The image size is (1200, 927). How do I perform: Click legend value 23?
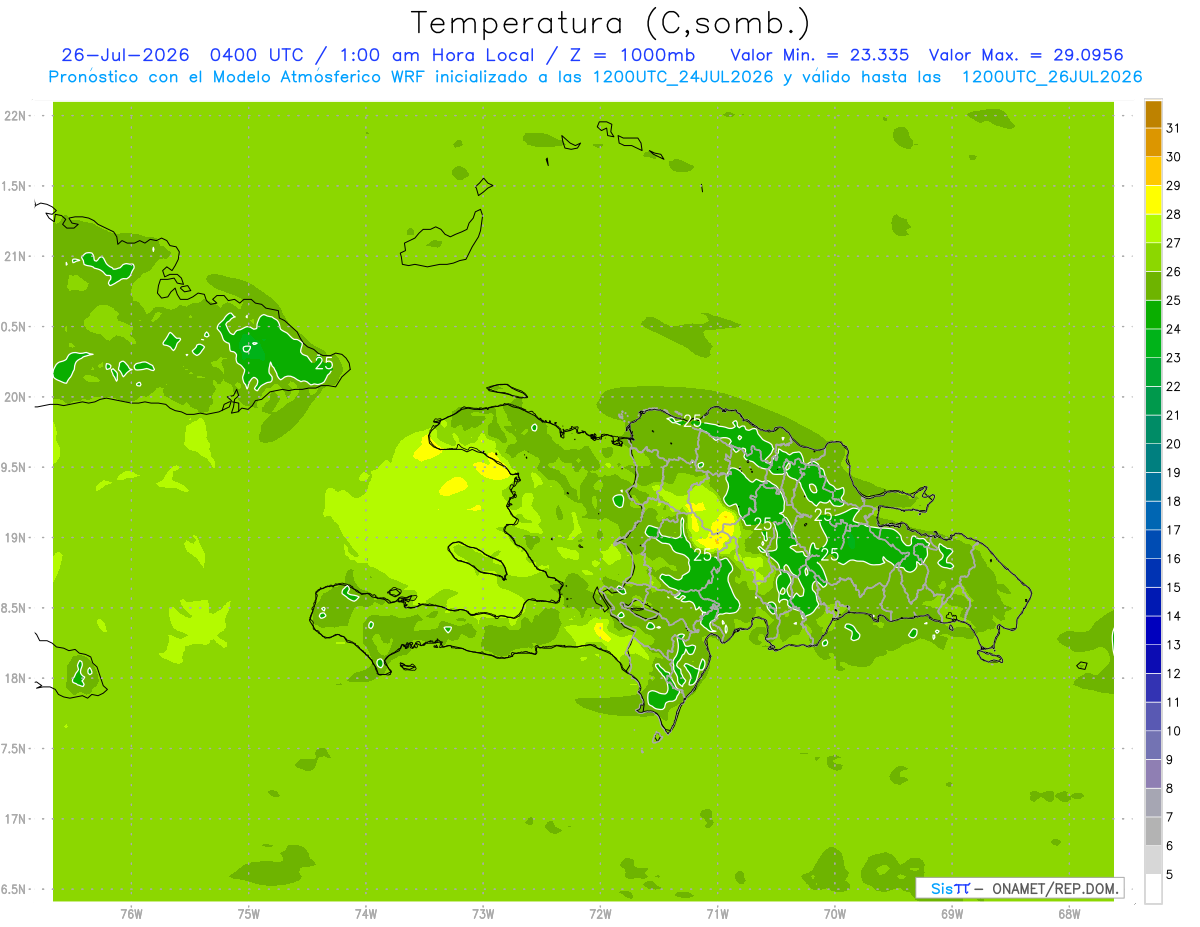pyautogui.click(x=1174, y=358)
